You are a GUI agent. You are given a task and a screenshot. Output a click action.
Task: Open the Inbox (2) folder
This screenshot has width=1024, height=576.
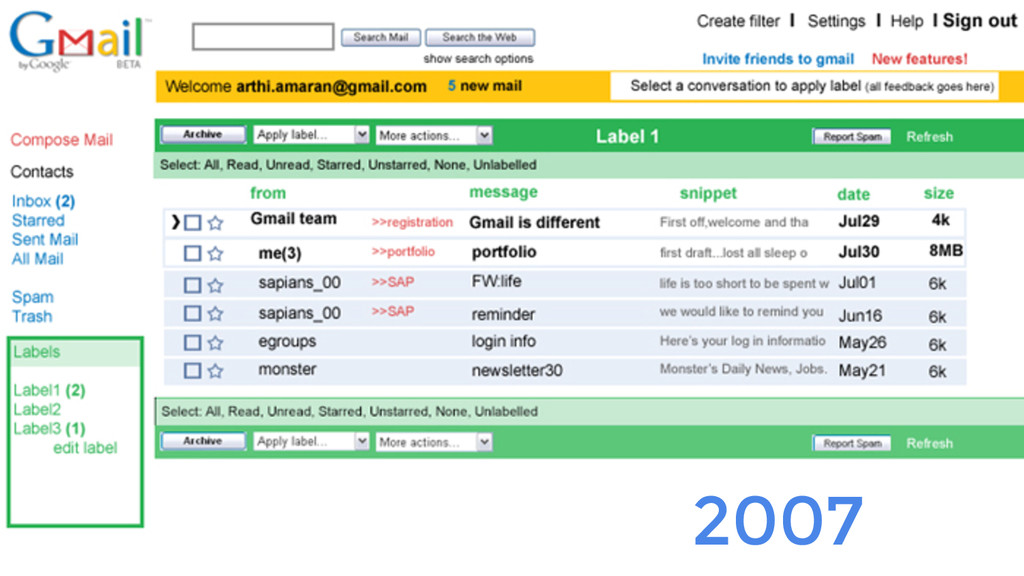(43, 201)
